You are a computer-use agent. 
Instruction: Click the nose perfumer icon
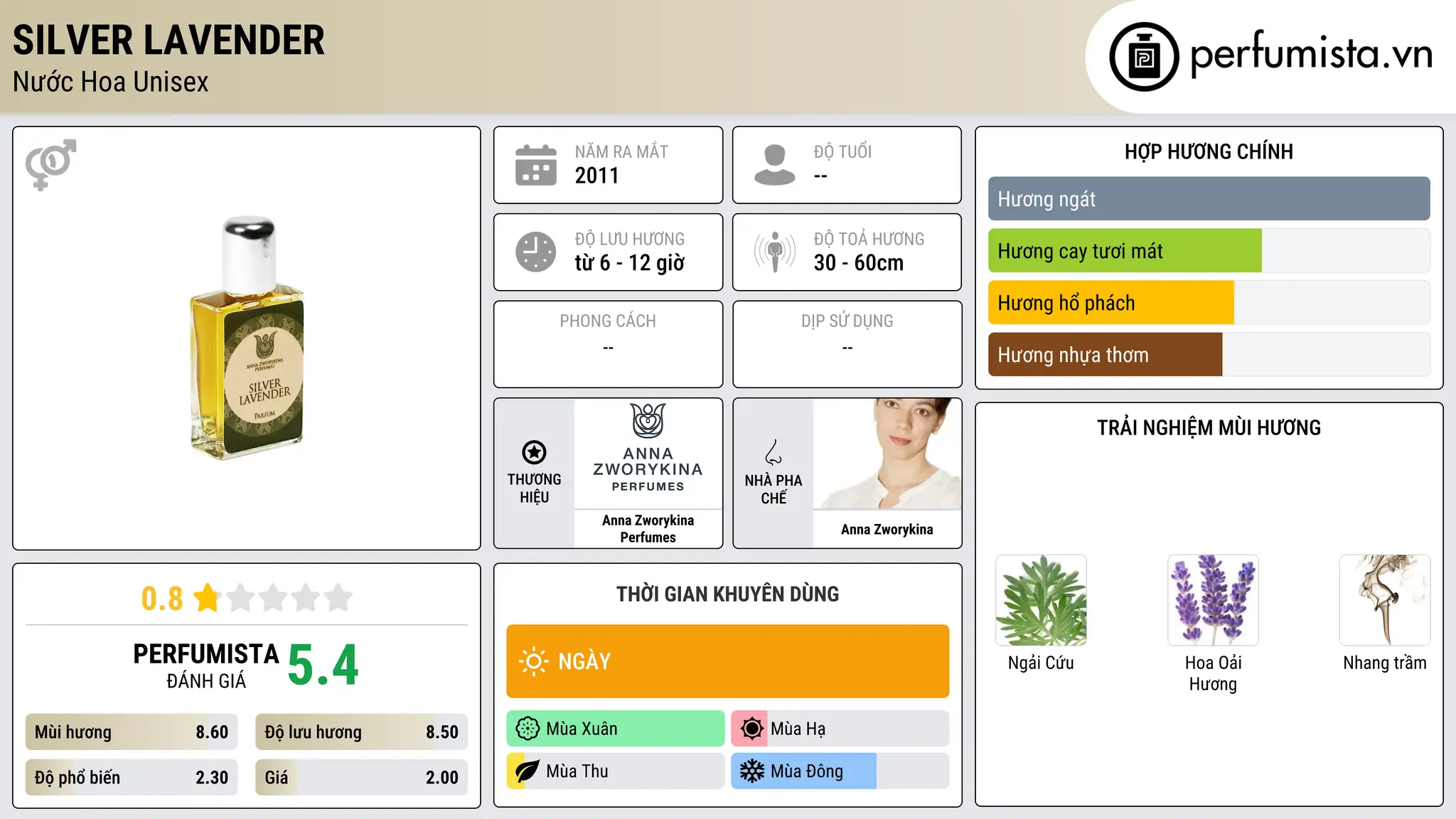[x=773, y=452]
